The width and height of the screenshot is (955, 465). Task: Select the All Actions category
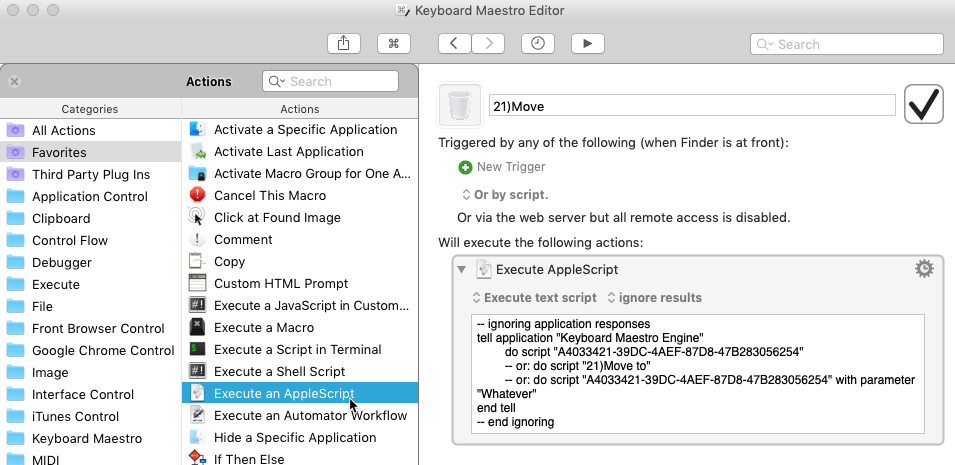(91, 130)
